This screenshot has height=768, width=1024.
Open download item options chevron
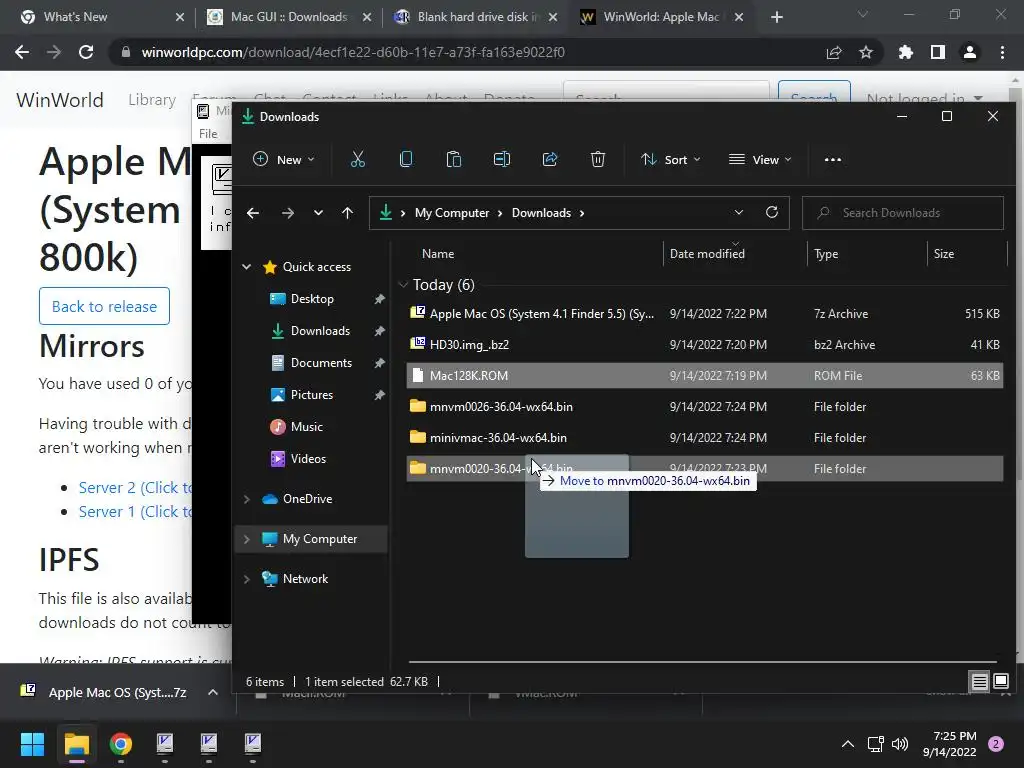click(213, 692)
